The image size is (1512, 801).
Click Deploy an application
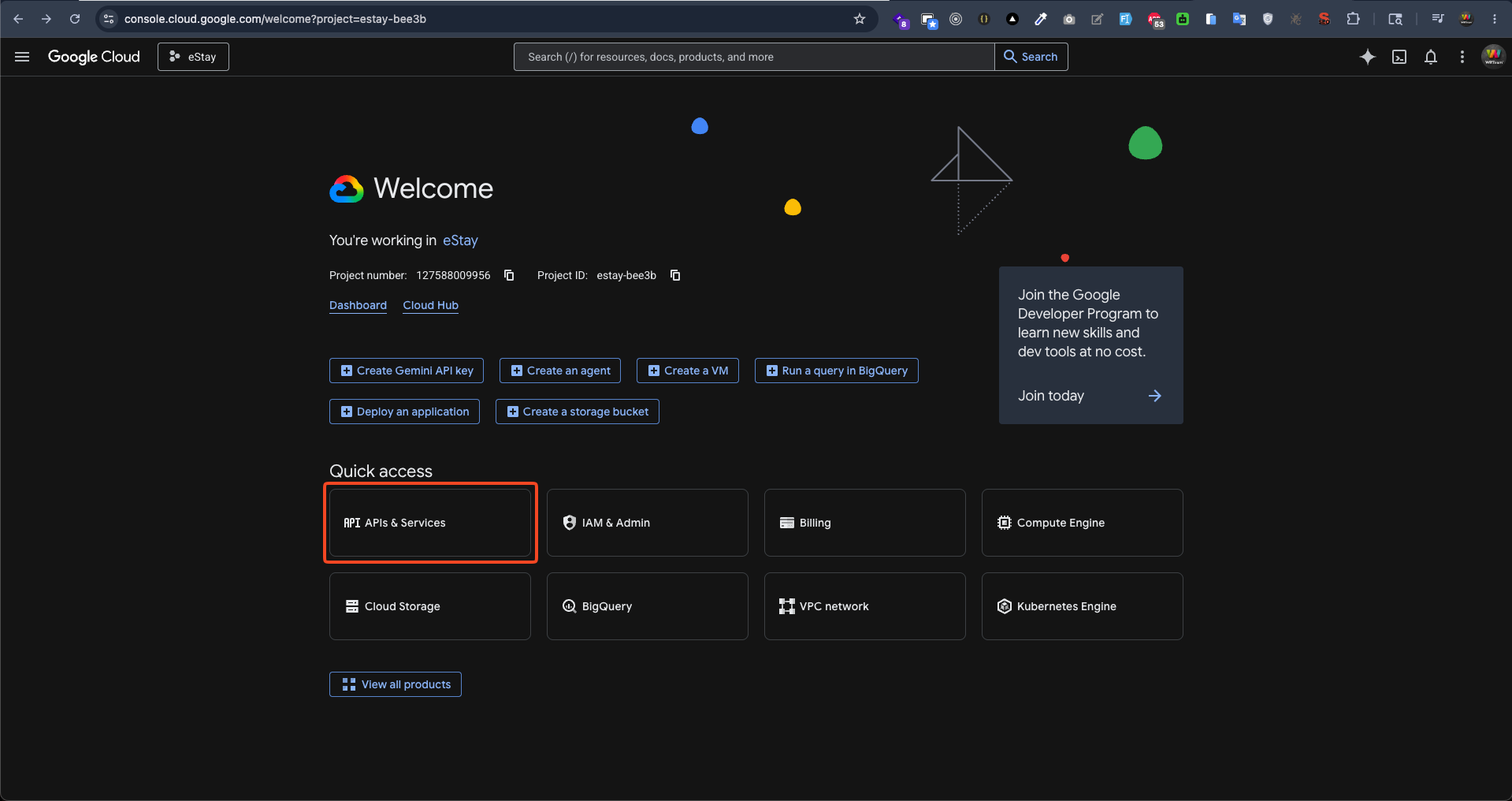404,412
